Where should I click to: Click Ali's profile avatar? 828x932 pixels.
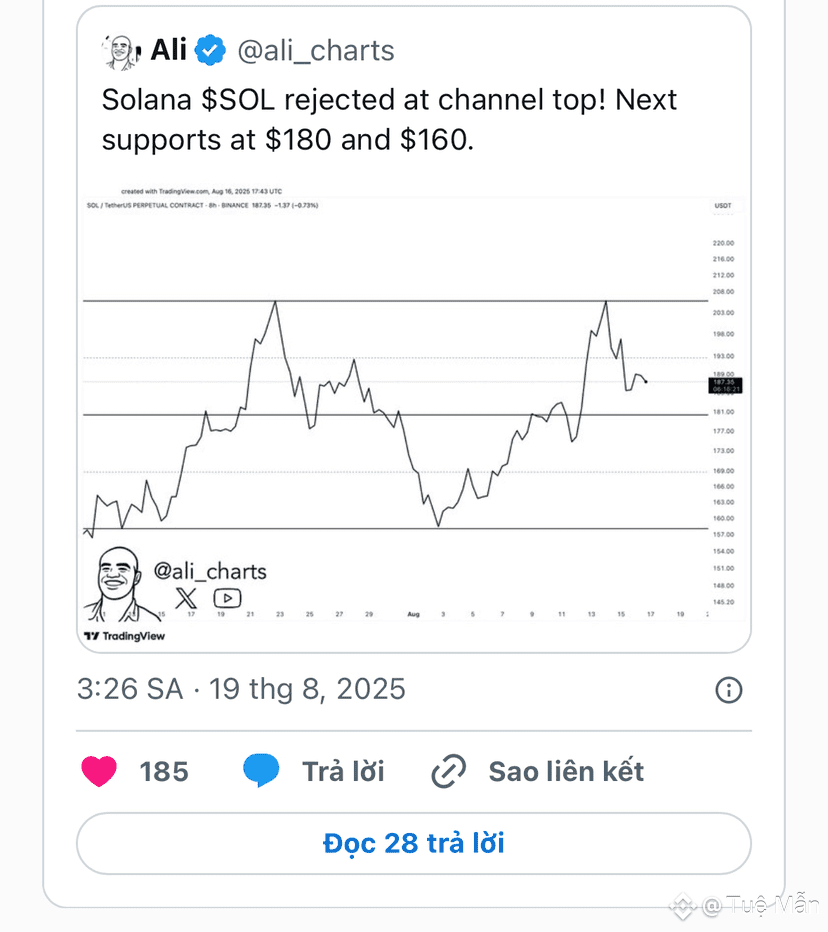pyautogui.click(x=121, y=52)
